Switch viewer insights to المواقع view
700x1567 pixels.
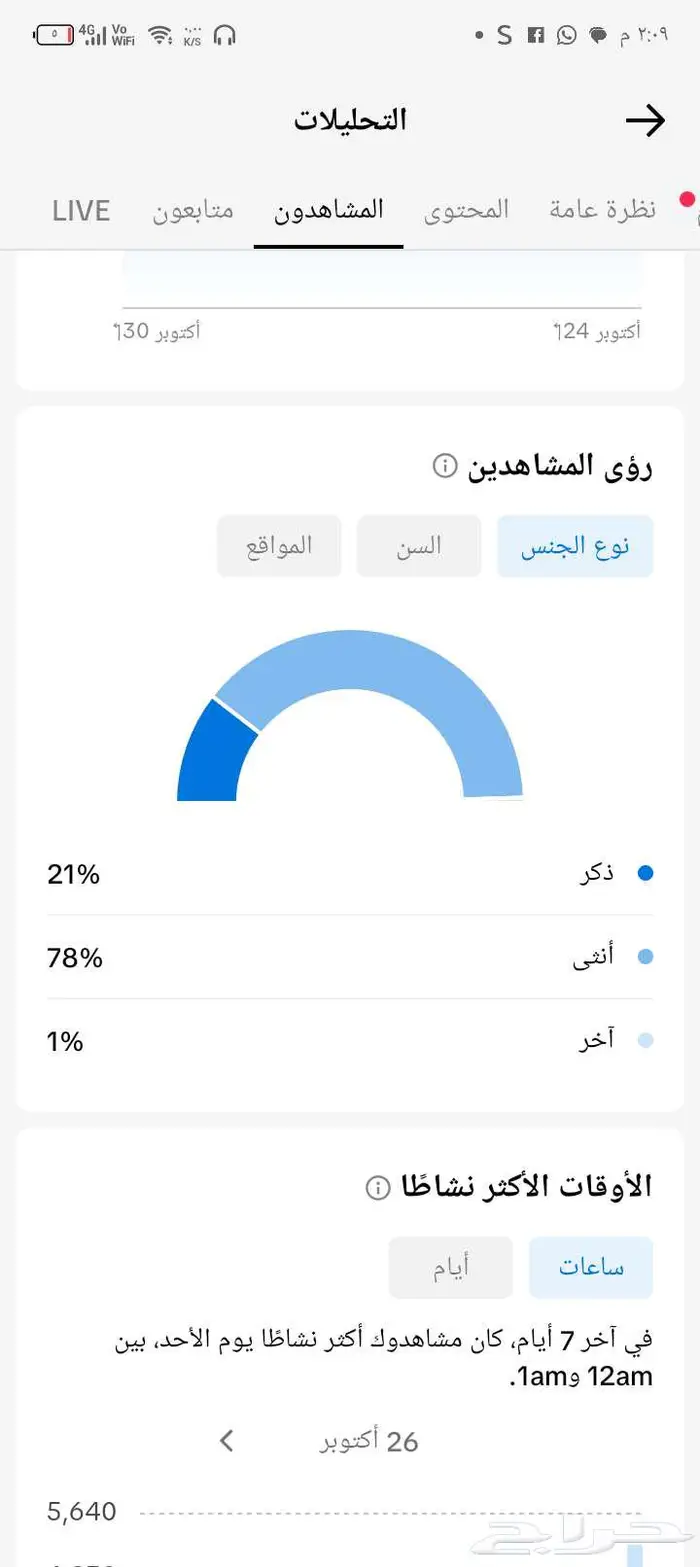click(279, 545)
